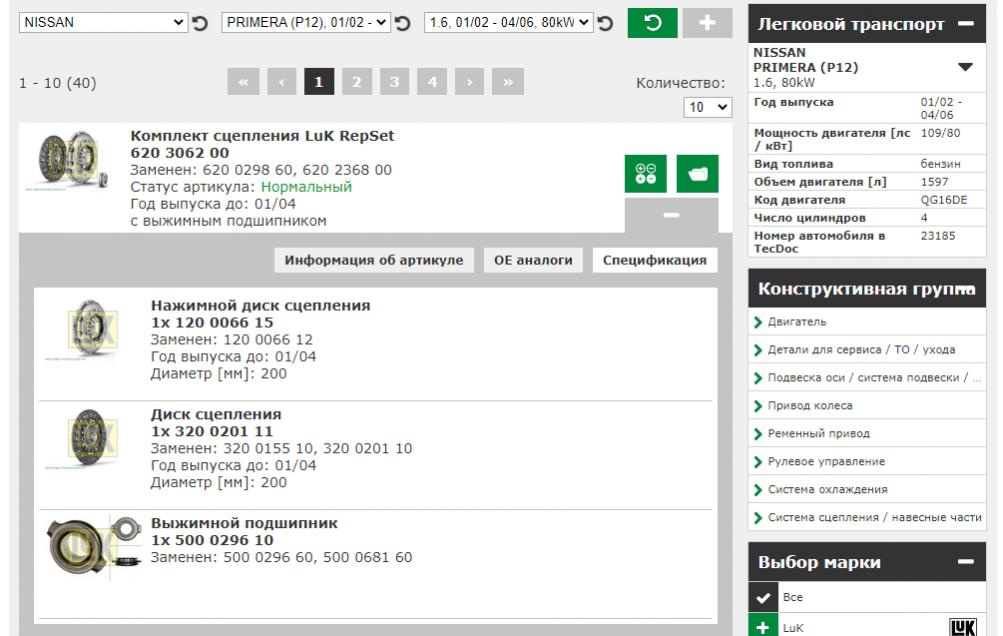Open the Количество per-page dropdown
The height and width of the screenshot is (636, 1003).
tap(707, 107)
